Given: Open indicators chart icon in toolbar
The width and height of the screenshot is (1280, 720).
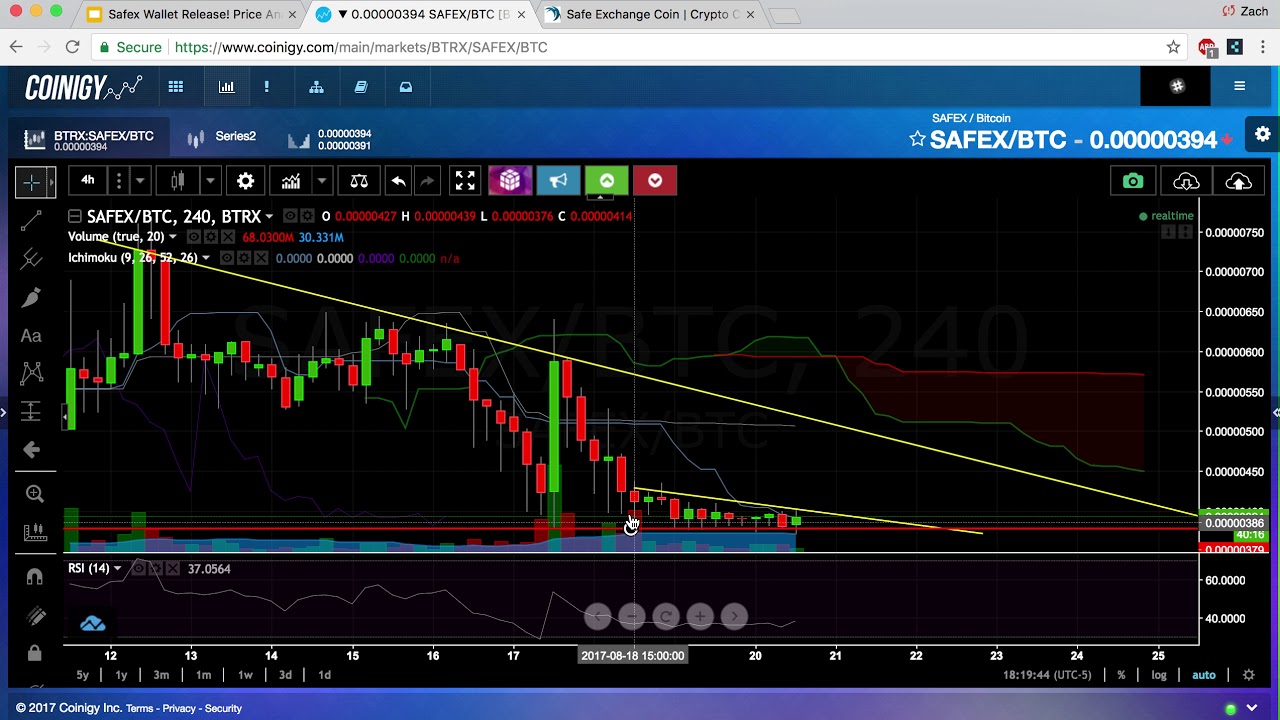Looking at the screenshot, I should [x=290, y=181].
